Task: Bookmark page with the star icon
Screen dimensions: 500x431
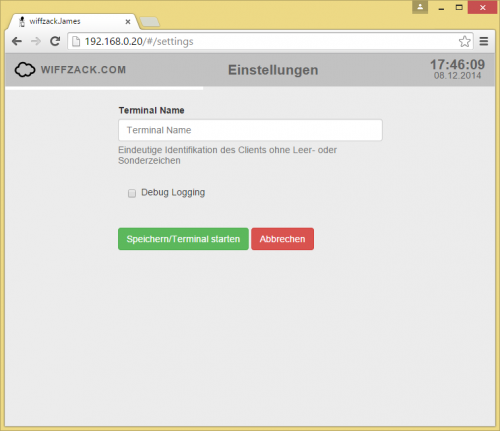Action: click(x=464, y=41)
